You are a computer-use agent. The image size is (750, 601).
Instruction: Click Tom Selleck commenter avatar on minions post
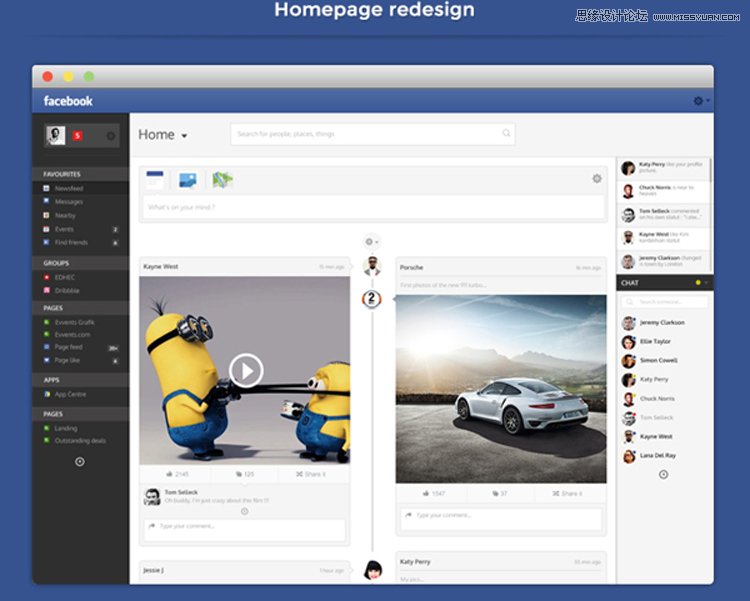[153, 496]
